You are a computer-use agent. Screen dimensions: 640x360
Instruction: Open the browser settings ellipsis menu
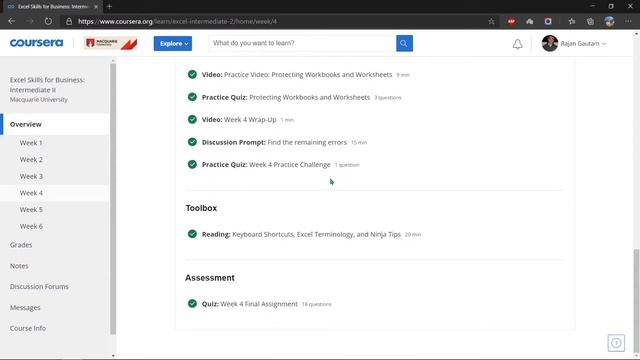pyautogui.click(x=628, y=22)
